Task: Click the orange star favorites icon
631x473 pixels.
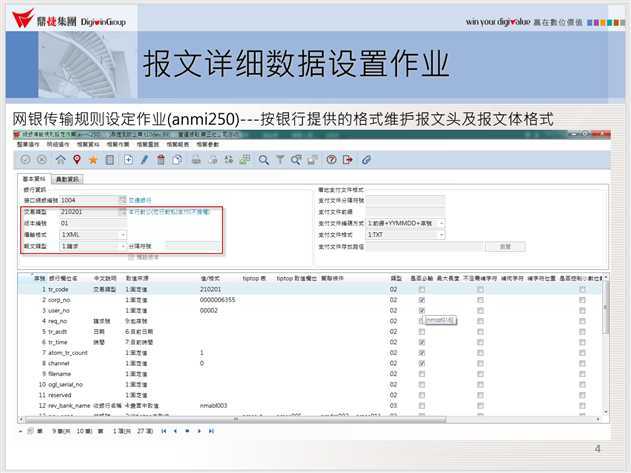Action: (93, 160)
